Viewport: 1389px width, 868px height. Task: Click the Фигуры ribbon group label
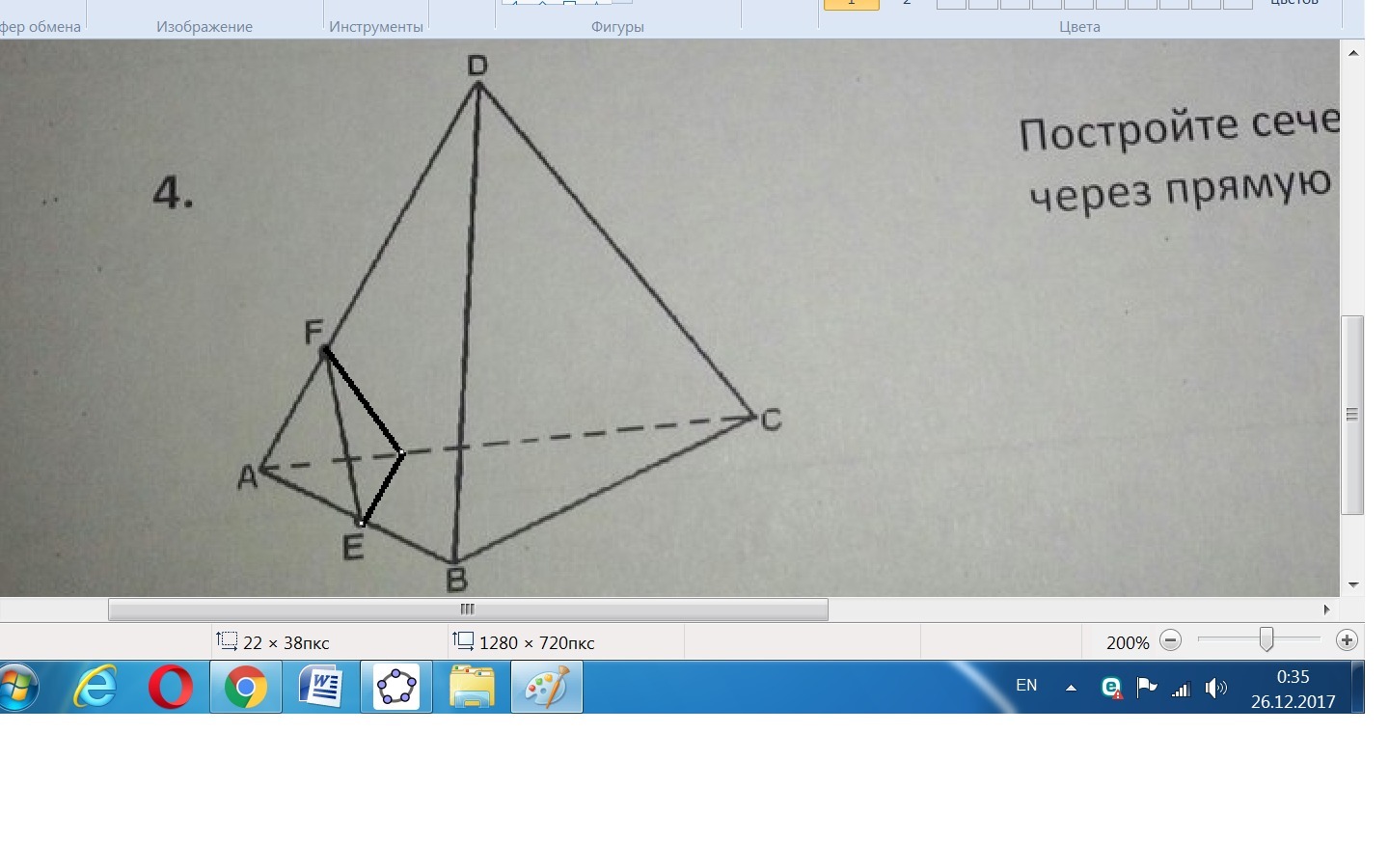pyautogui.click(x=617, y=27)
